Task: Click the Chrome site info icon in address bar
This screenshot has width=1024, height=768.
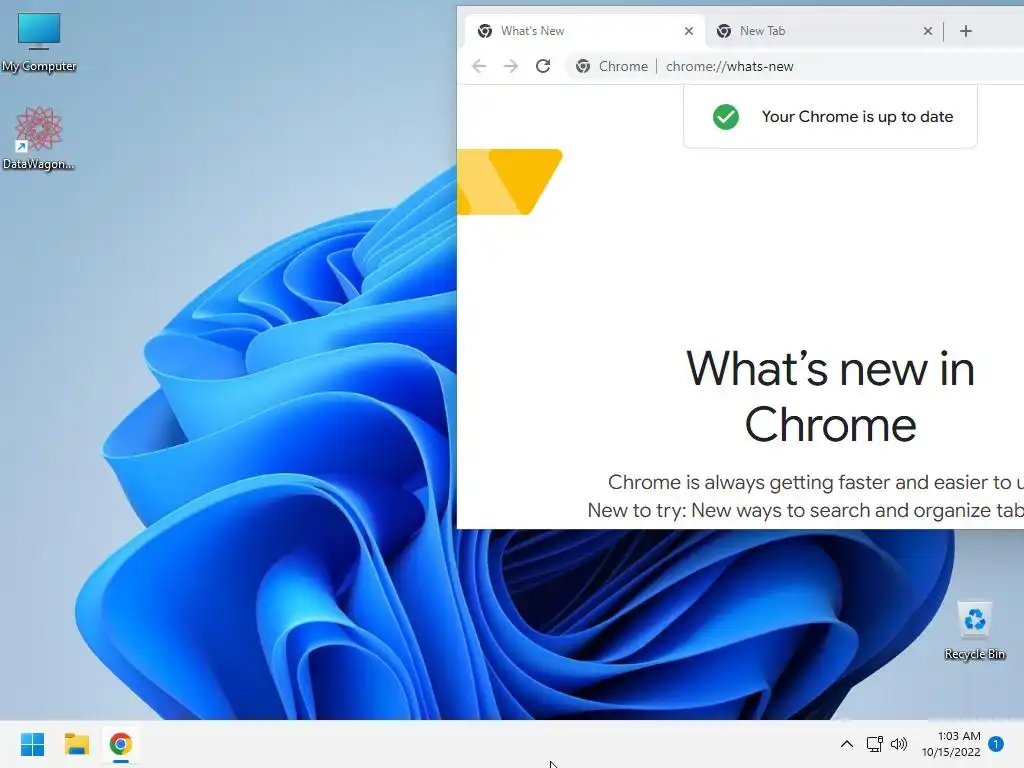Action: point(583,66)
